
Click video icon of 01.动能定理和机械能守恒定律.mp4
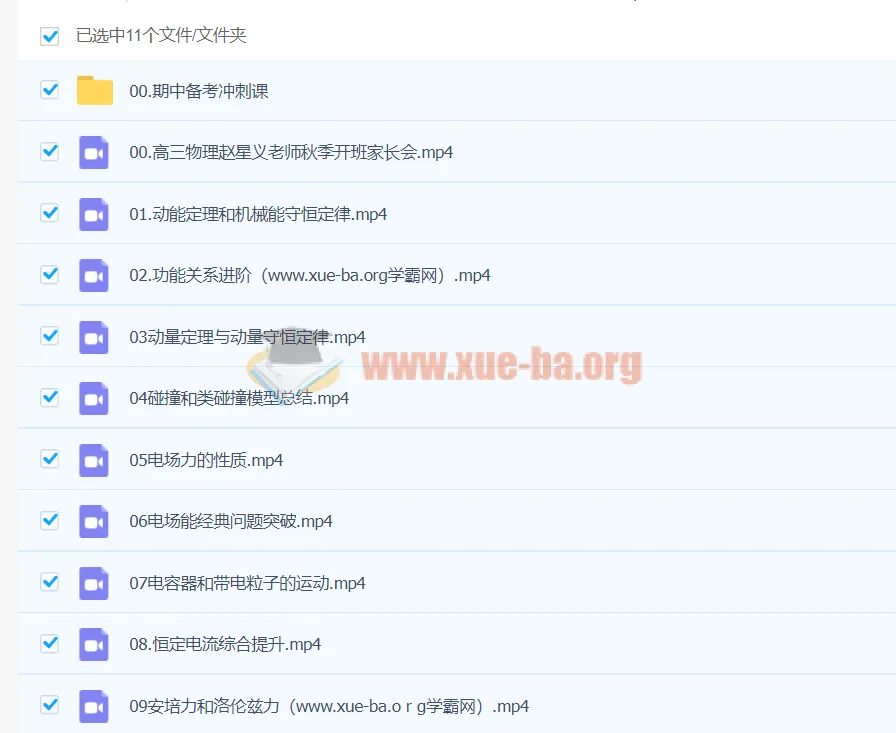coord(94,214)
